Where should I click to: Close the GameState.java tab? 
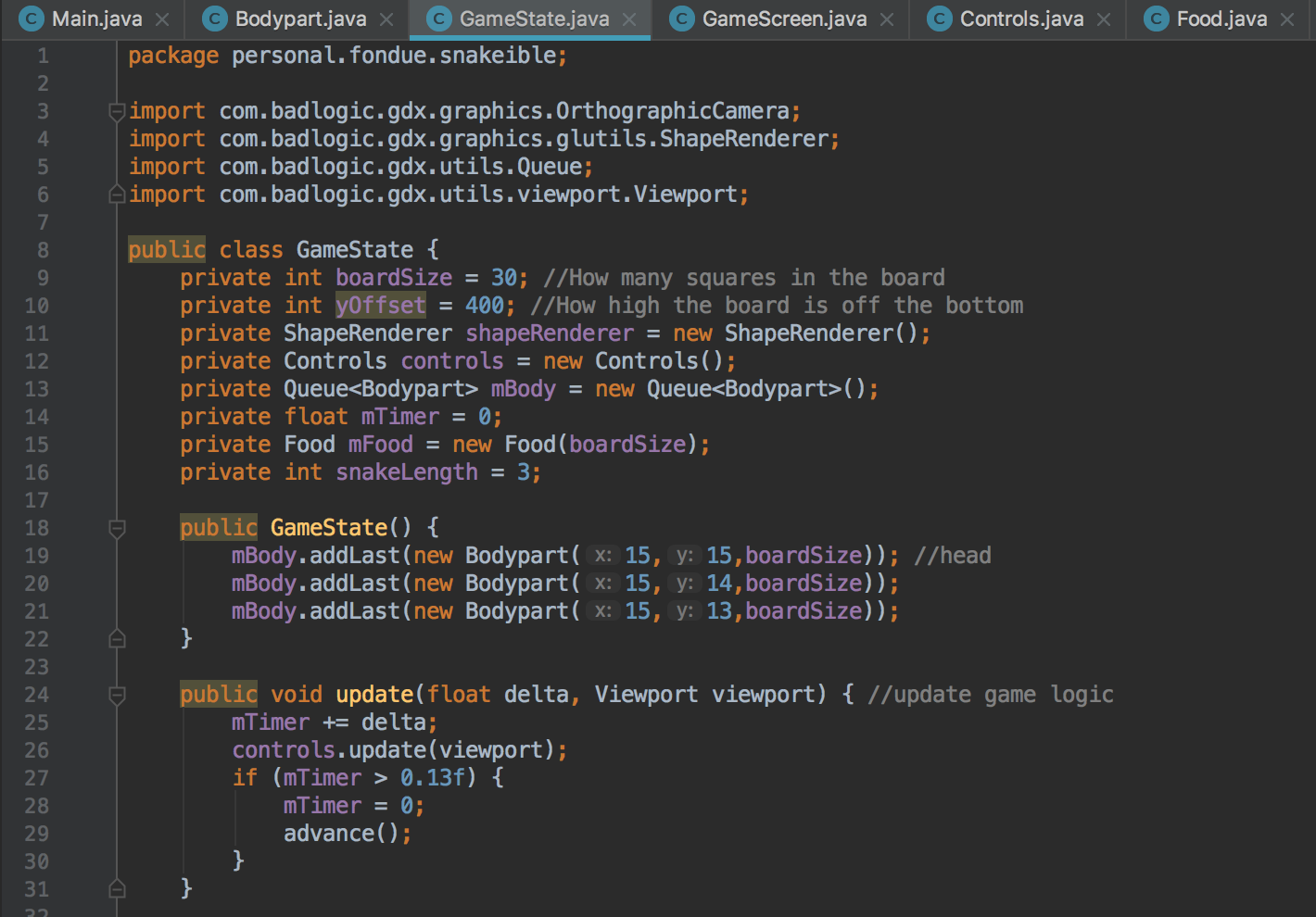click(x=629, y=19)
